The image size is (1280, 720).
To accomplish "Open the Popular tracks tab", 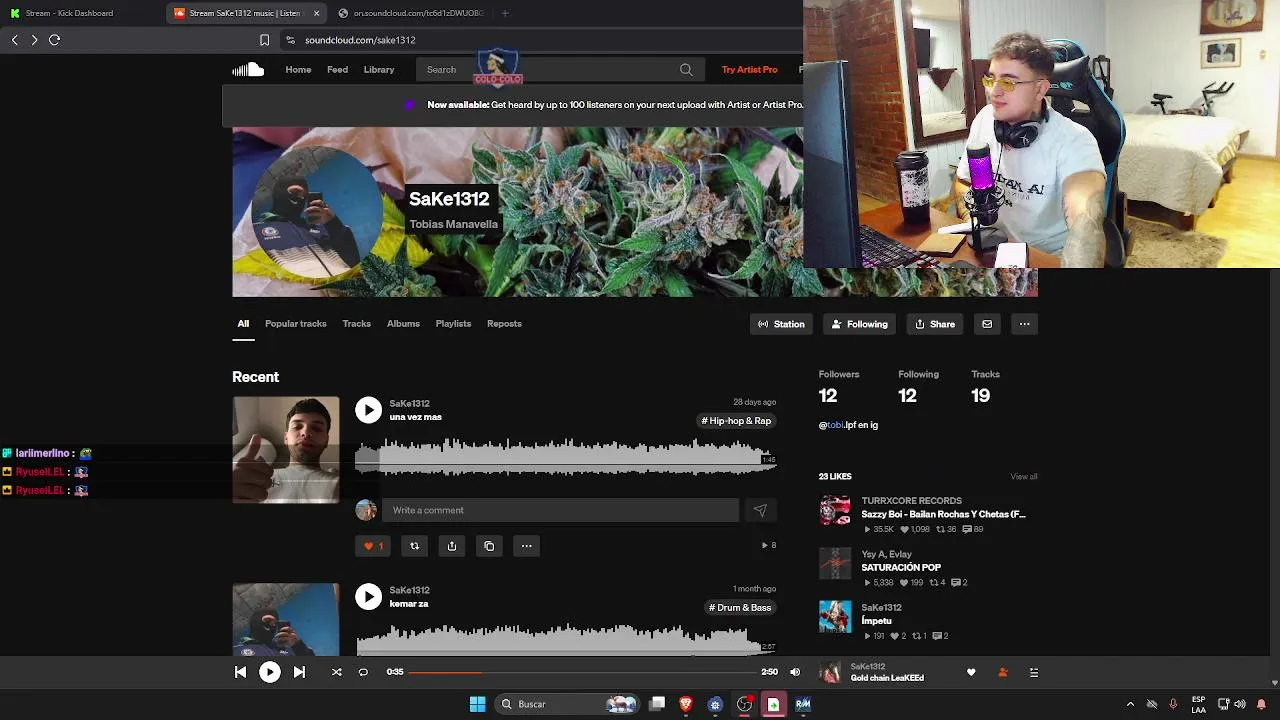I will [296, 324].
